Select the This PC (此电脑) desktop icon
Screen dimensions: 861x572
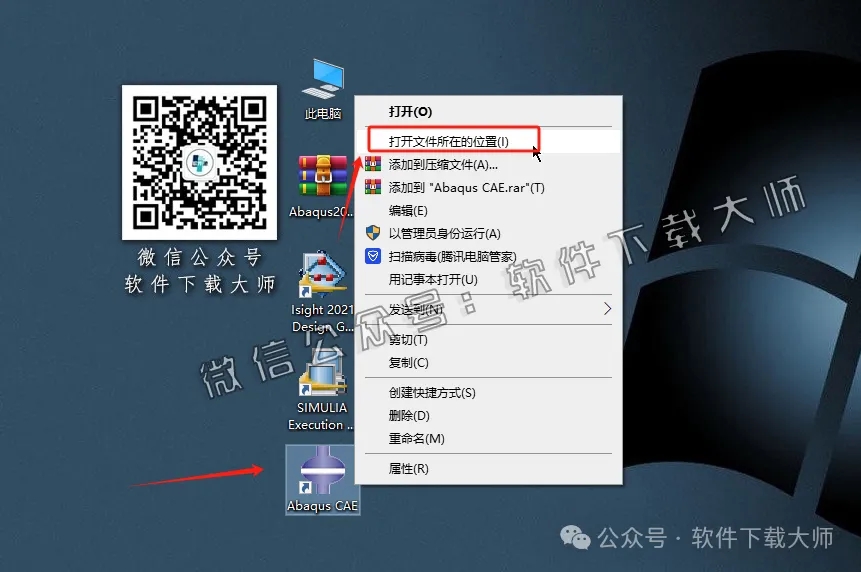(323, 89)
